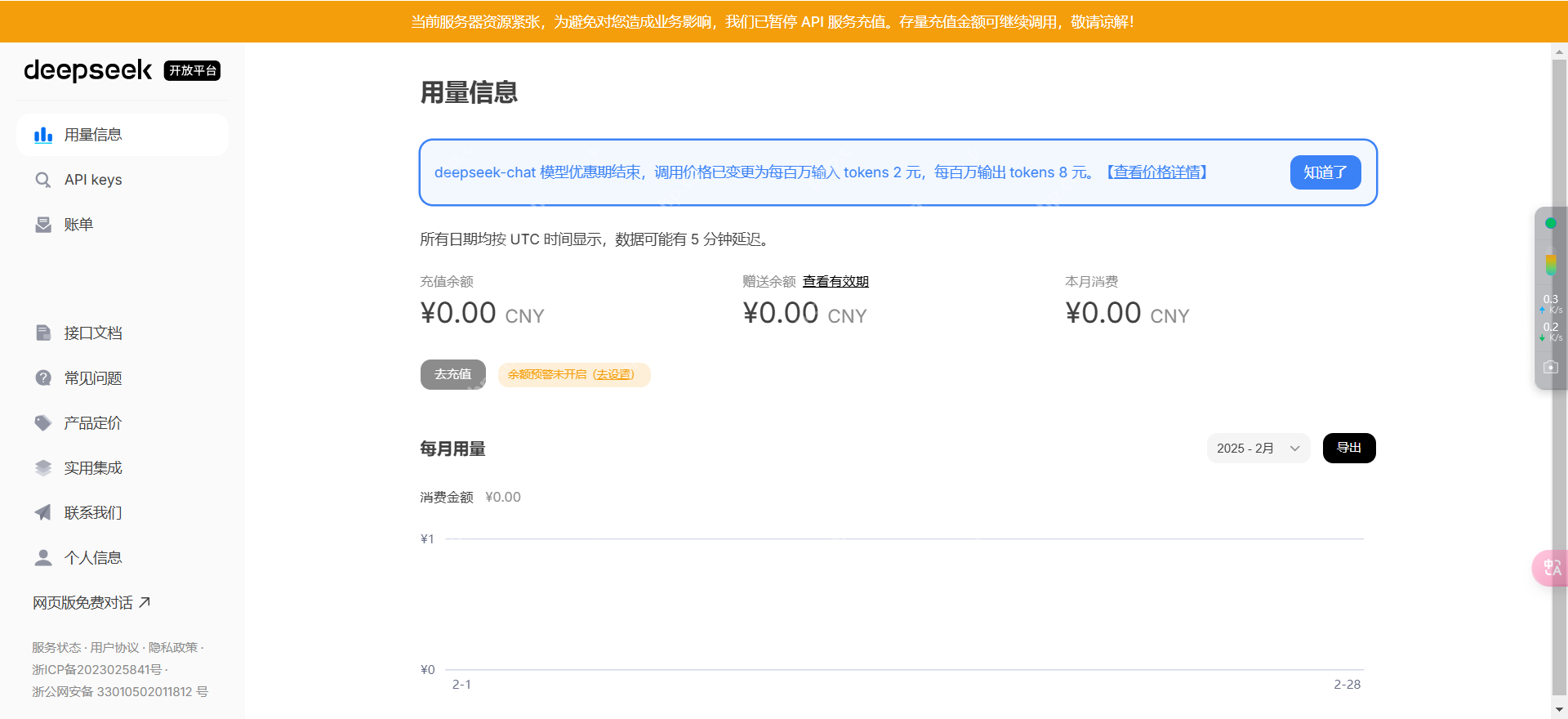Open 常见问题 in the sidebar
This screenshot has height=719, width=1568.
coord(122,378)
